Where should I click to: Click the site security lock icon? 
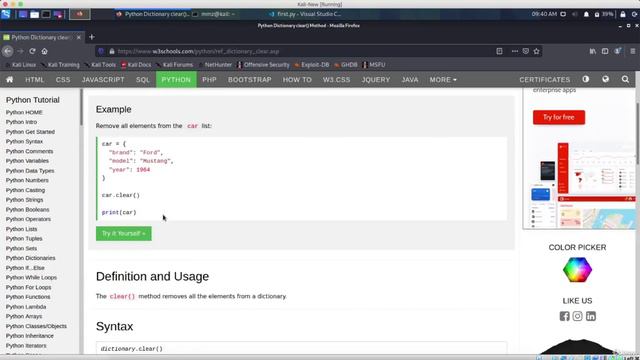coord(111,51)
